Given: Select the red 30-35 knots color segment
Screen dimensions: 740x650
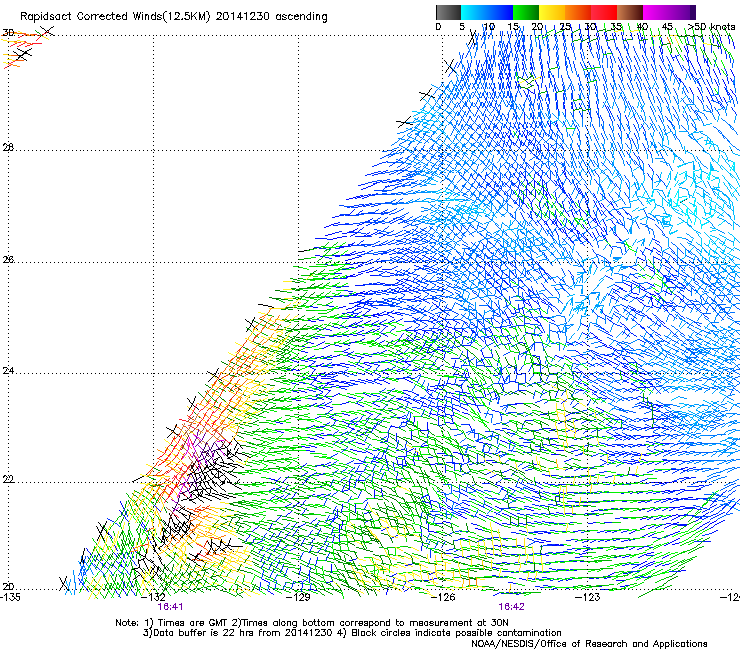Looking at the screenshot, I should tap(604, 12).
